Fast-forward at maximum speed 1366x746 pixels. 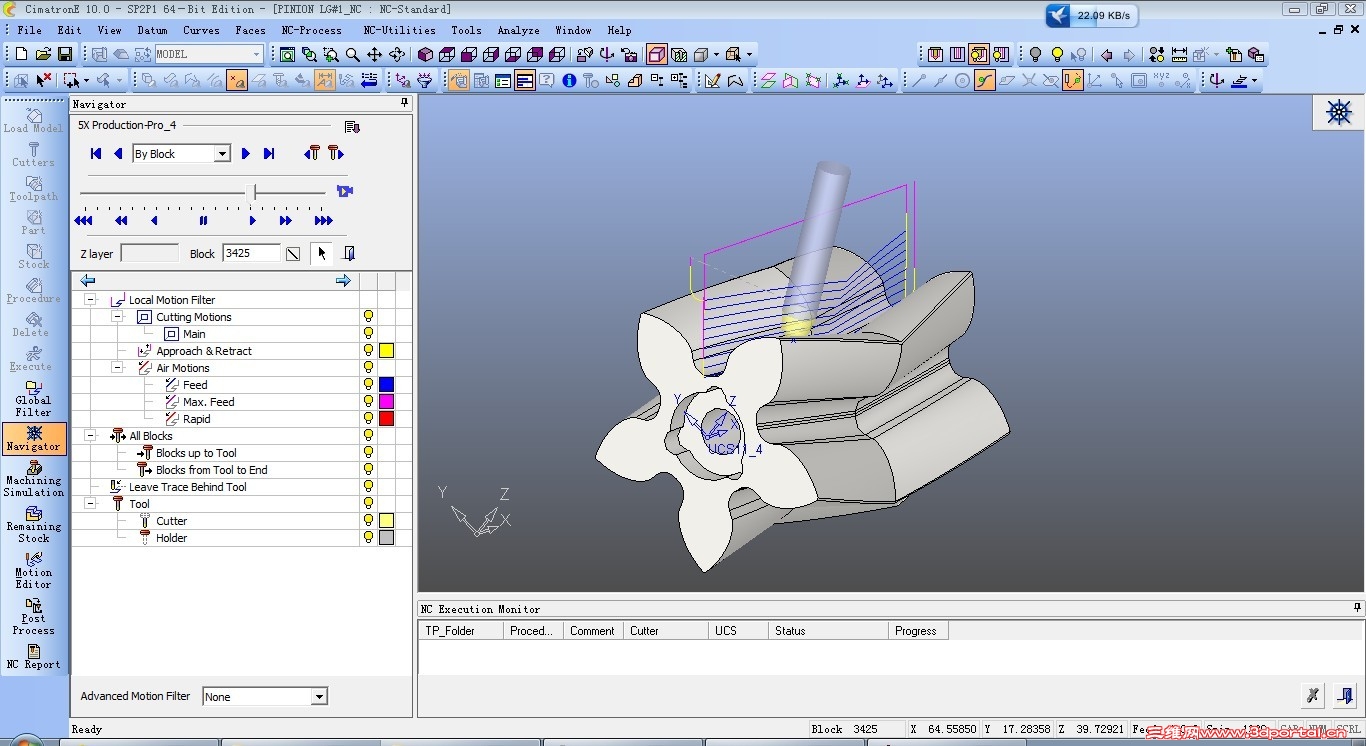(x=323, y=220)
